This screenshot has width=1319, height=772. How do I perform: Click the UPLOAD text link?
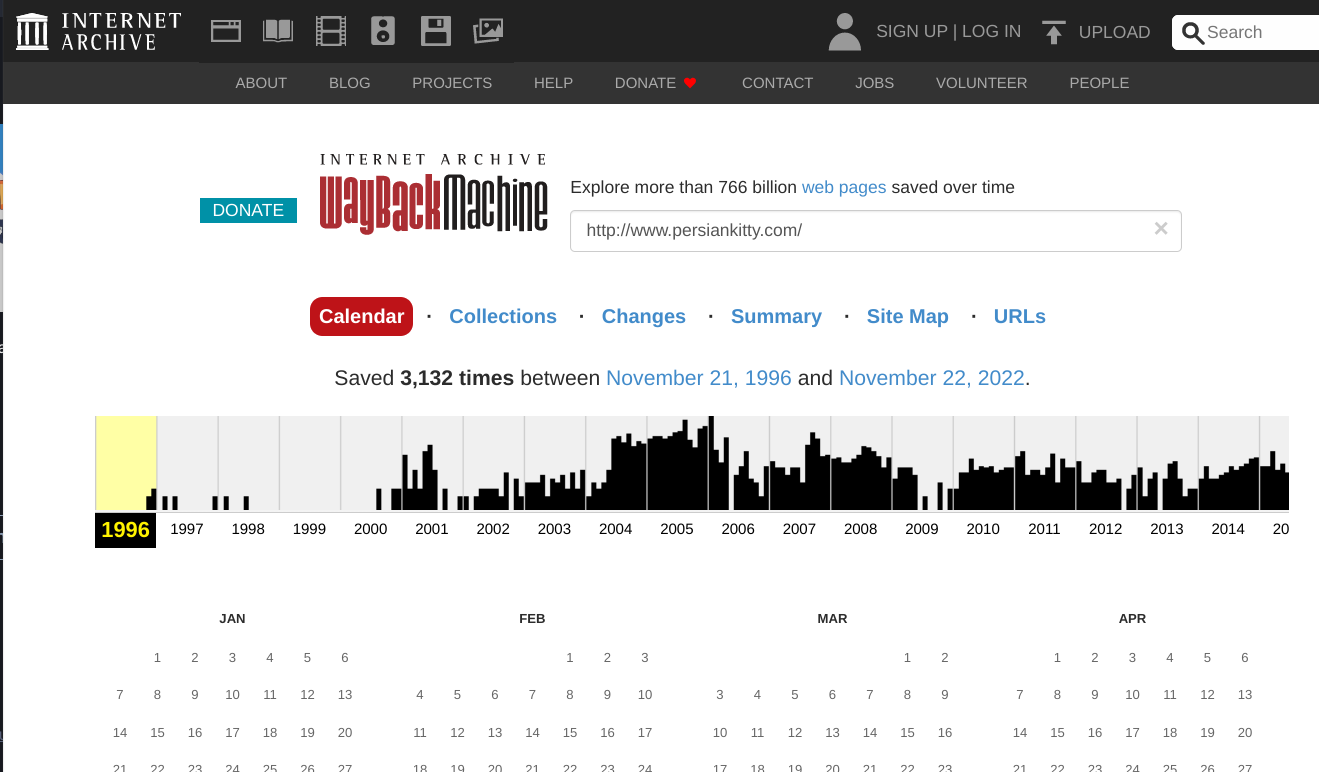(1114, 32)
